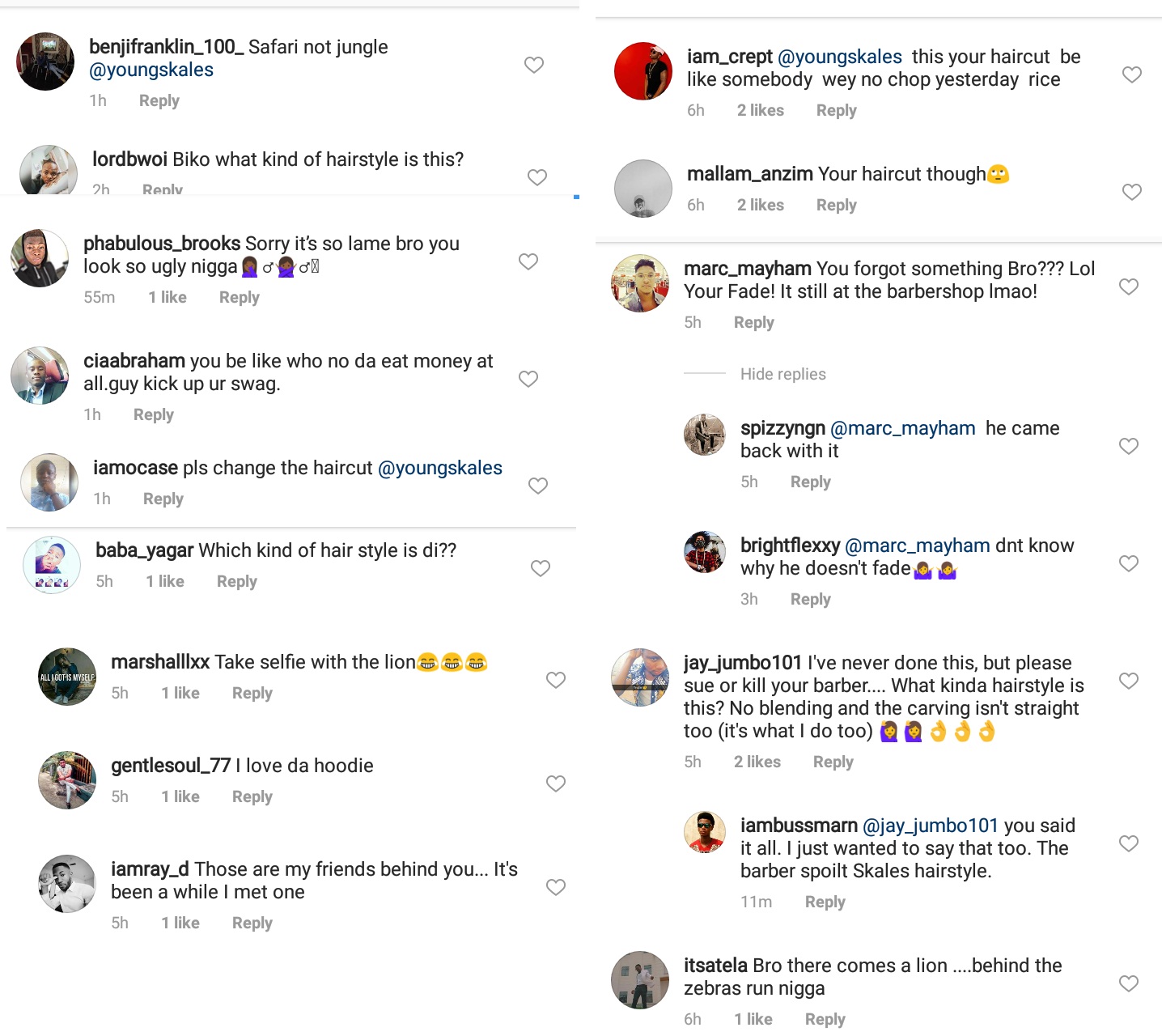Screen dimensions: 1162x1036
Task: Heart jay_jumbo101's barber comment
Action: click(1129, 681)
